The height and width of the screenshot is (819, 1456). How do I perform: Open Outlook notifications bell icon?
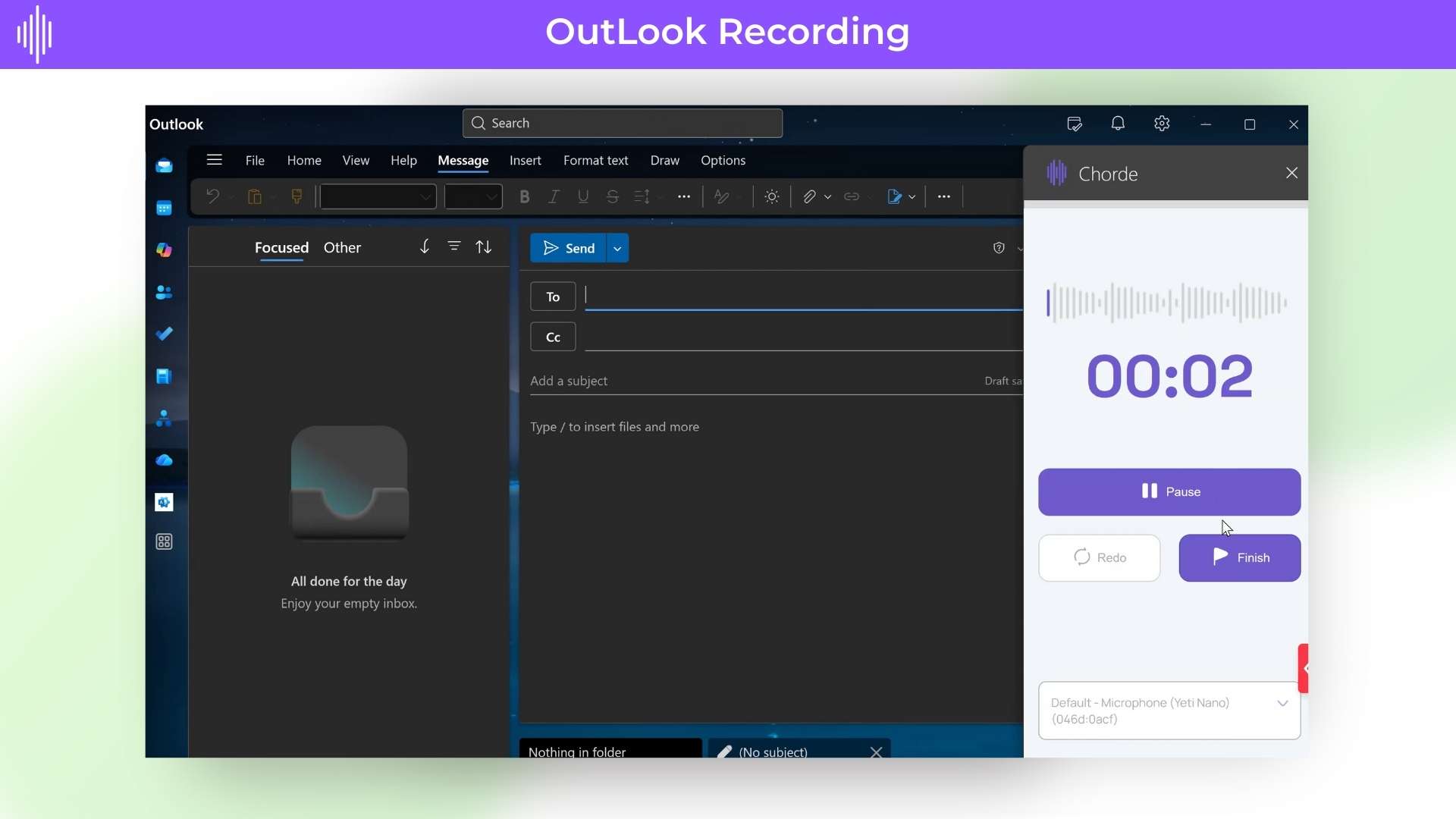pyautogui.click(x=1118, y=124)
